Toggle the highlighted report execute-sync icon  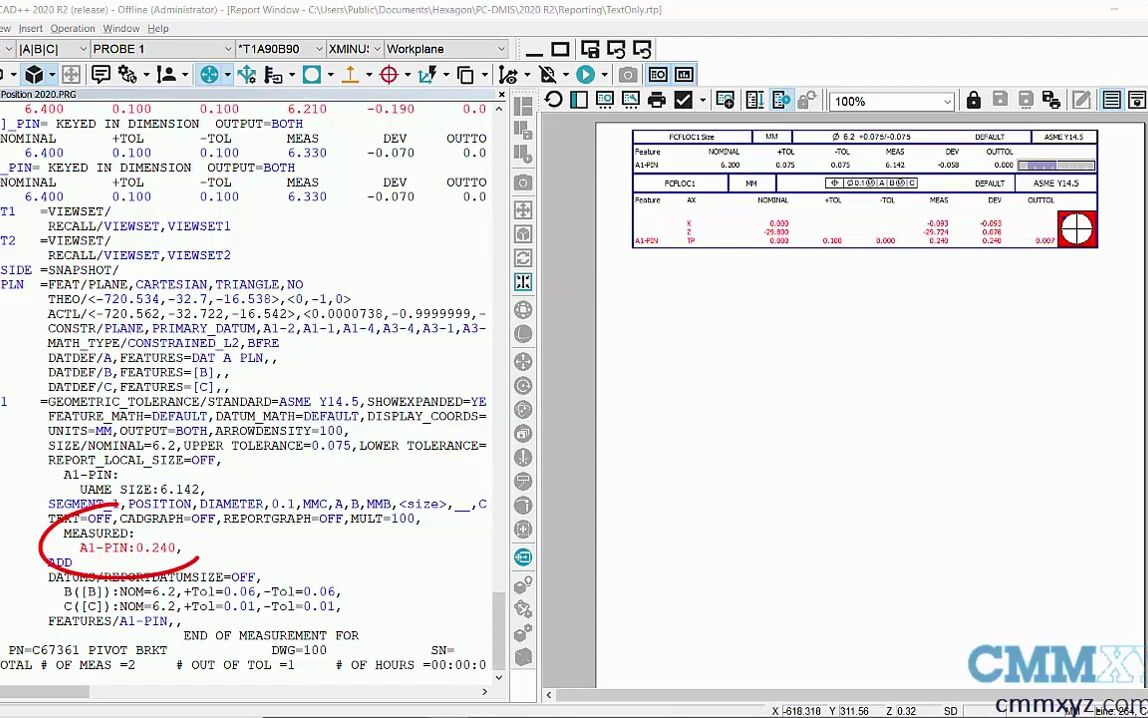tap(781, 100)
